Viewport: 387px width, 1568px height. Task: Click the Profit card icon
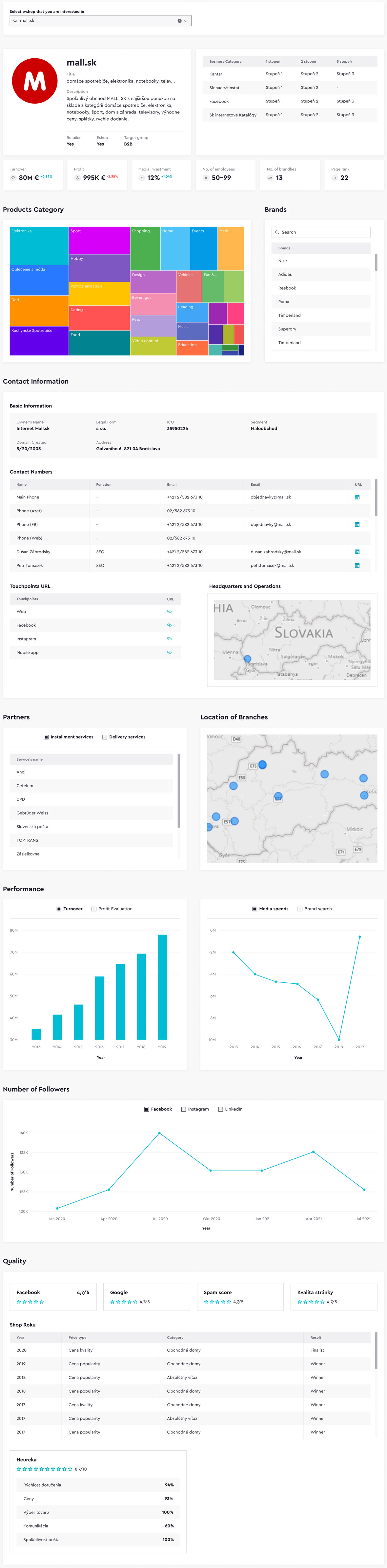click(77, 178)
